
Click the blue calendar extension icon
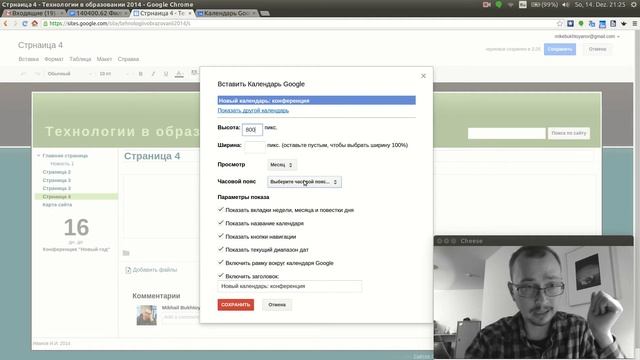602,24
